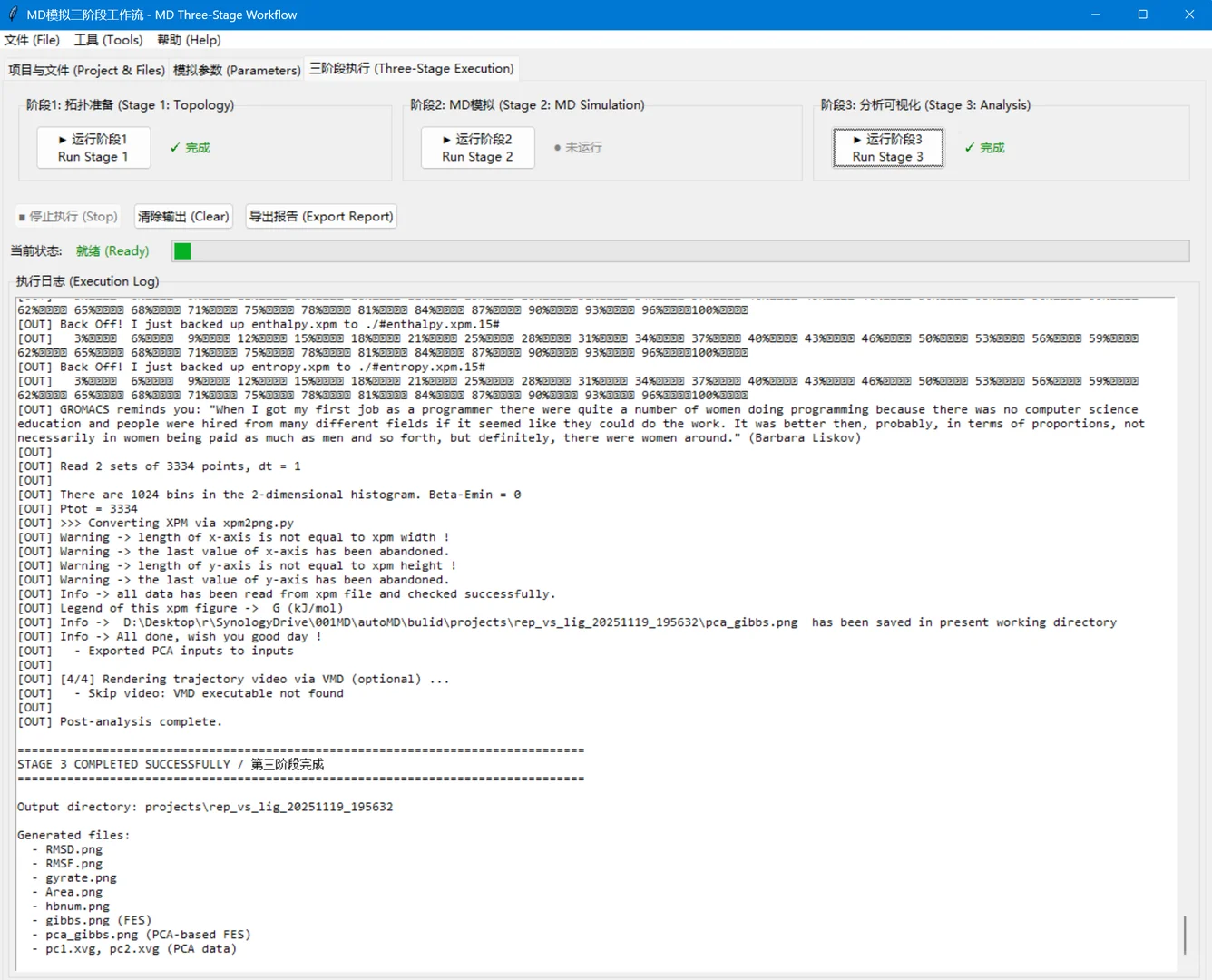The image size is (1212, 980).
Task: Click the 'length of y-axis is not equal' warning
Action: [x=237, y=565]
